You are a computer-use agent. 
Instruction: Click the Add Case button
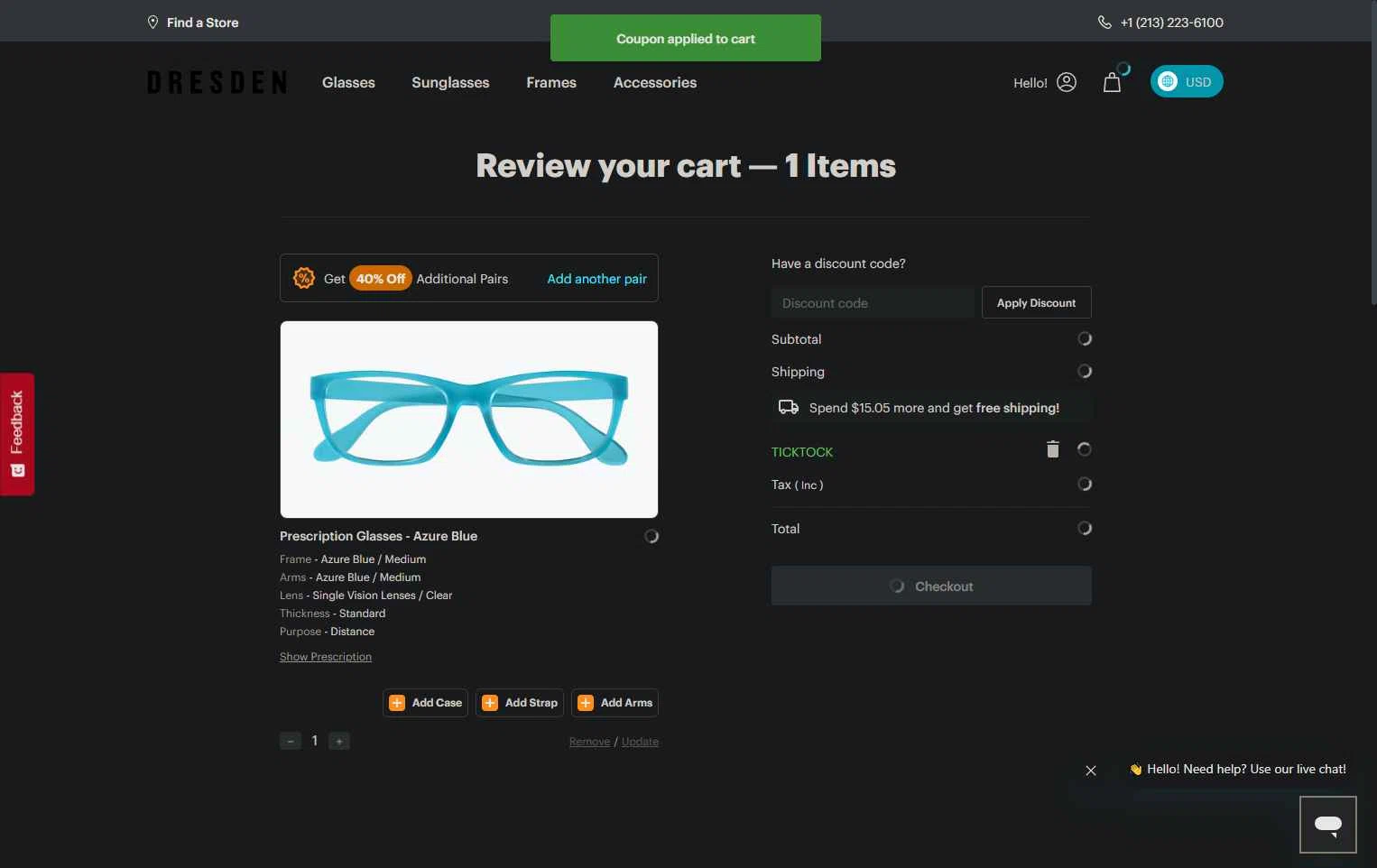coord(425,703)
